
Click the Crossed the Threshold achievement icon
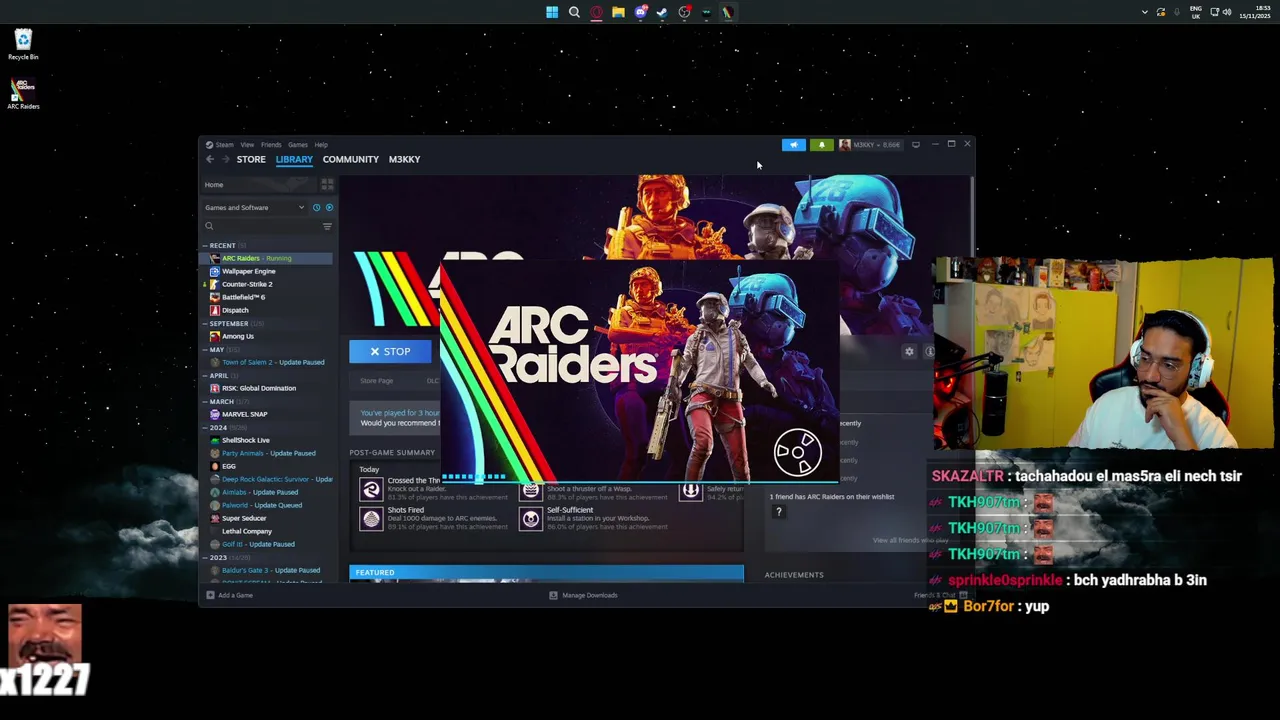tap(371, 488)
